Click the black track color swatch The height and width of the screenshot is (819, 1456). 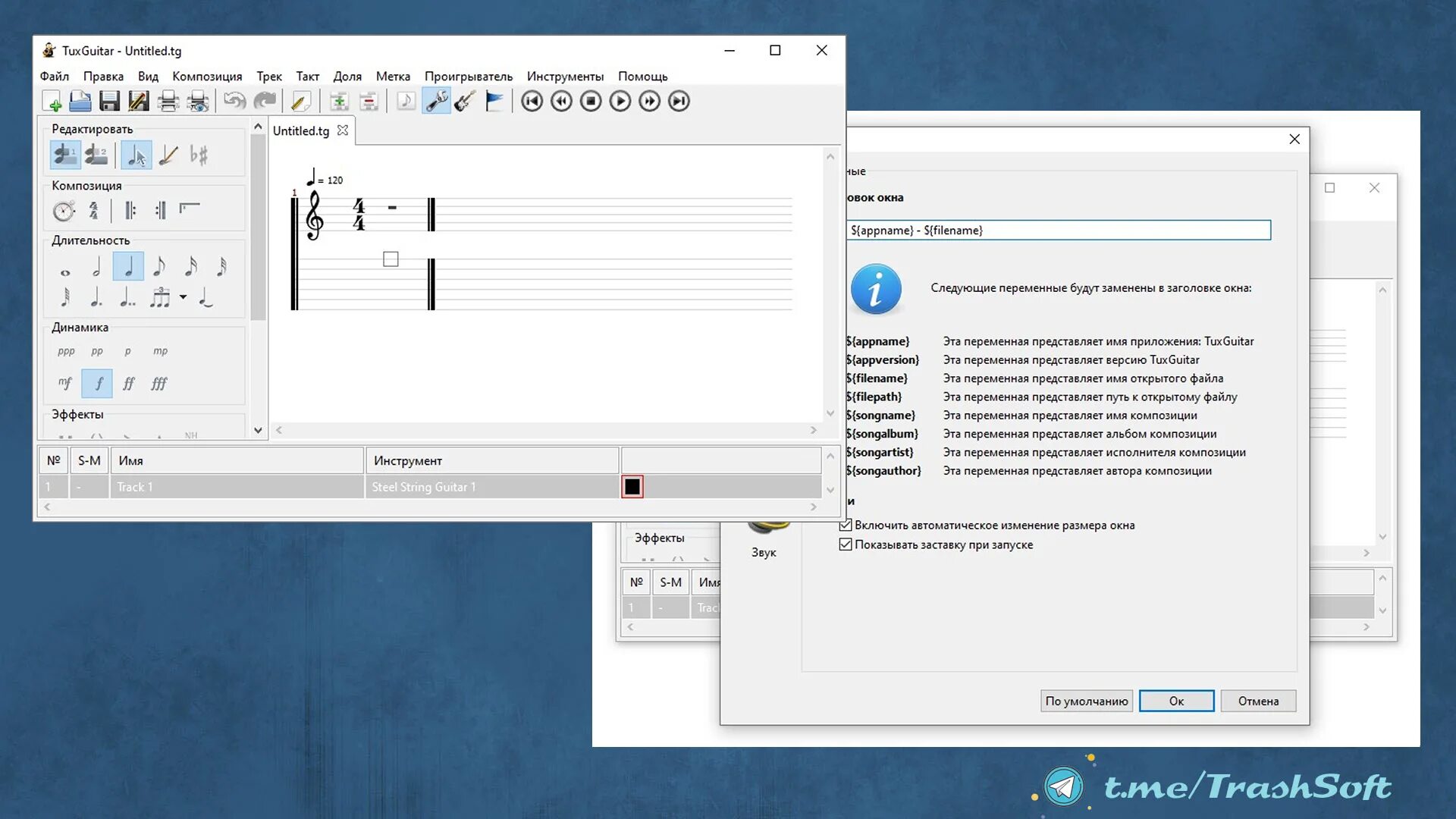[632, 487]
